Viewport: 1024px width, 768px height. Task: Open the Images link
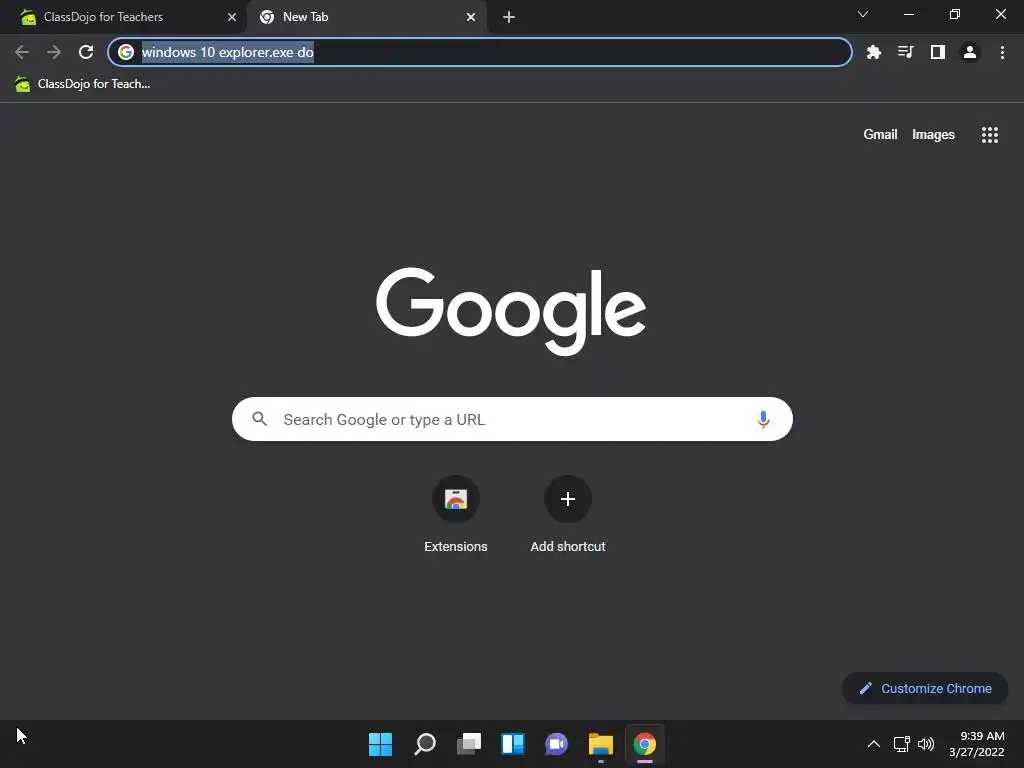(x=933, y=135)
